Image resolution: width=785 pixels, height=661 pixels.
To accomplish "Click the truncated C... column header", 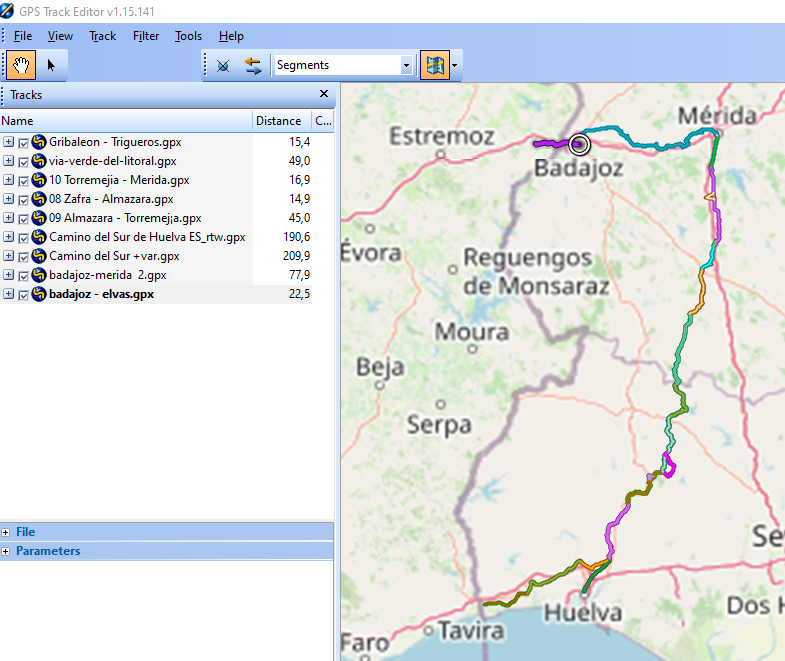I will coord(323,121).
